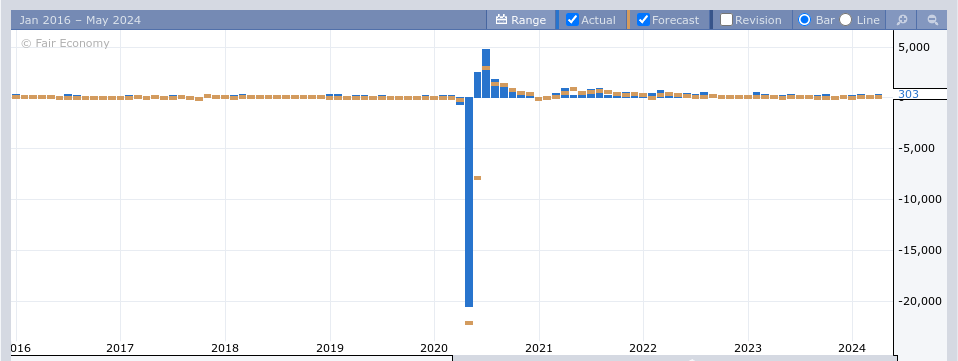
Task: Switch chart to Line mode
Action: point(846,20)
